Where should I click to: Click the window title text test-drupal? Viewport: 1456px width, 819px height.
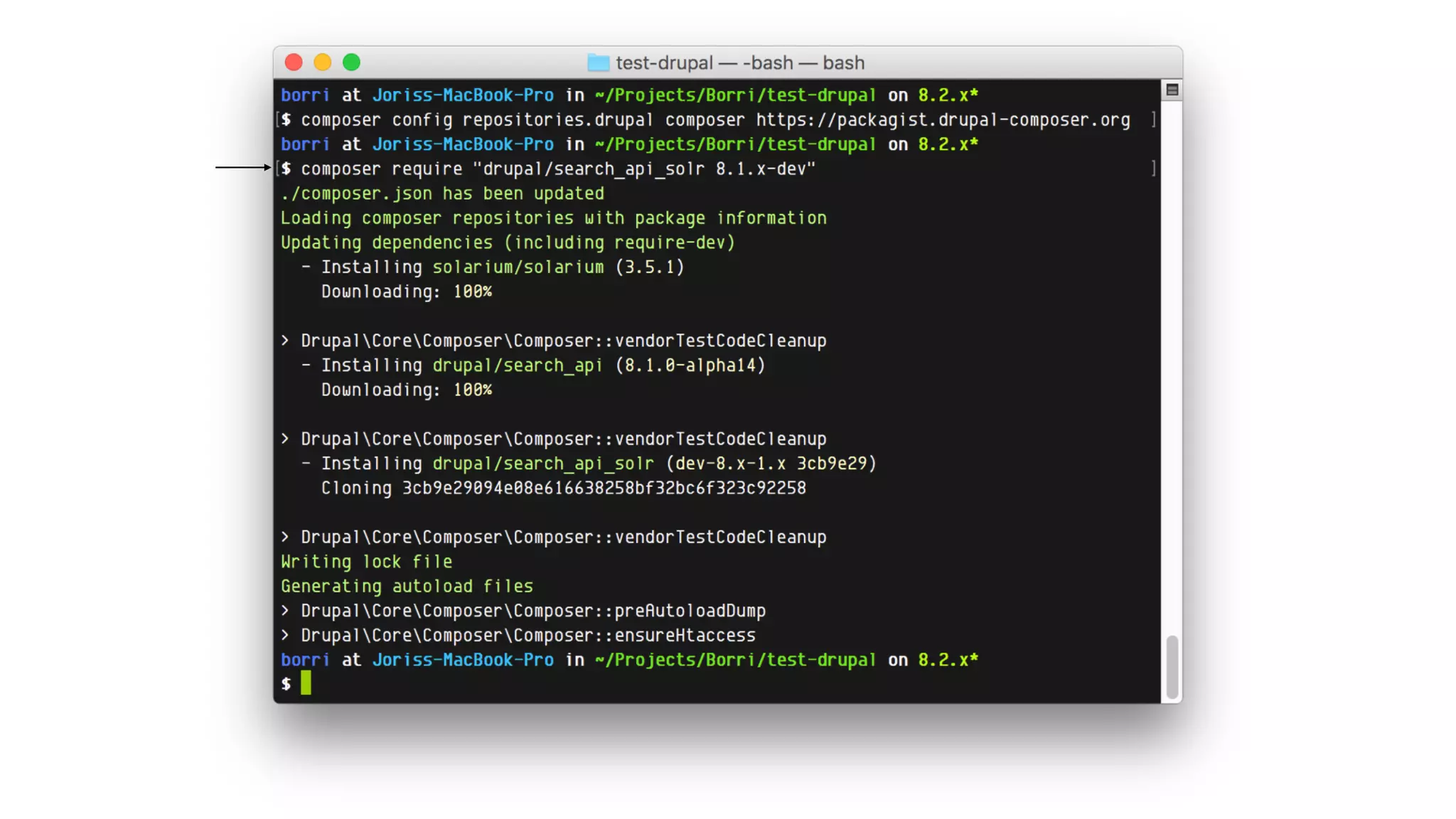pyautogui.click(x=664, y=63)
